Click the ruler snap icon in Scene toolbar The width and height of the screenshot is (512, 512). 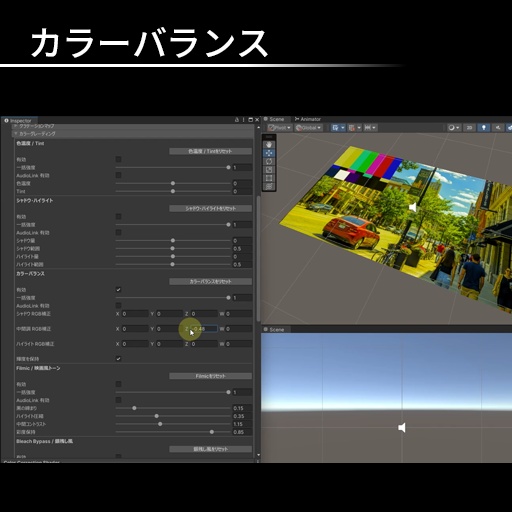[x=367, y=128]
